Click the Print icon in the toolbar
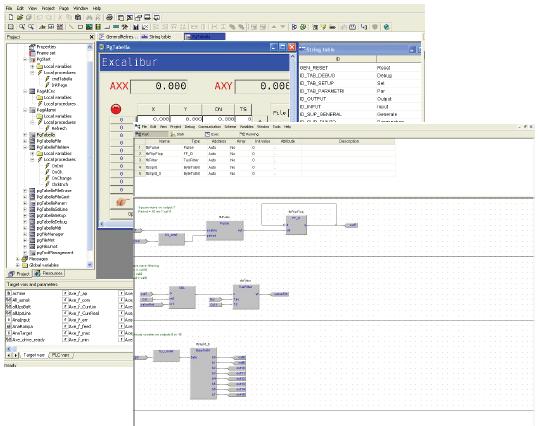 pos(109,17)
